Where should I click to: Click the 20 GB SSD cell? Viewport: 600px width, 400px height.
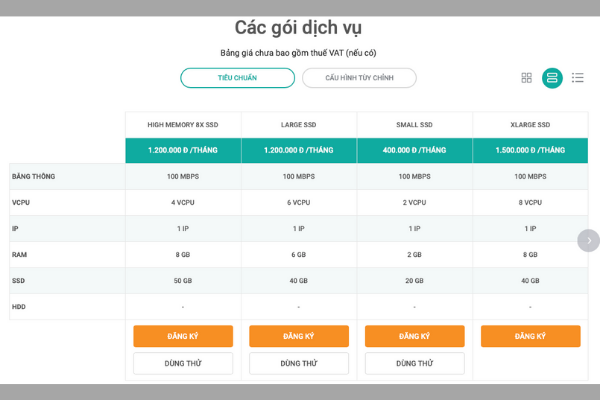coord(414,281)
